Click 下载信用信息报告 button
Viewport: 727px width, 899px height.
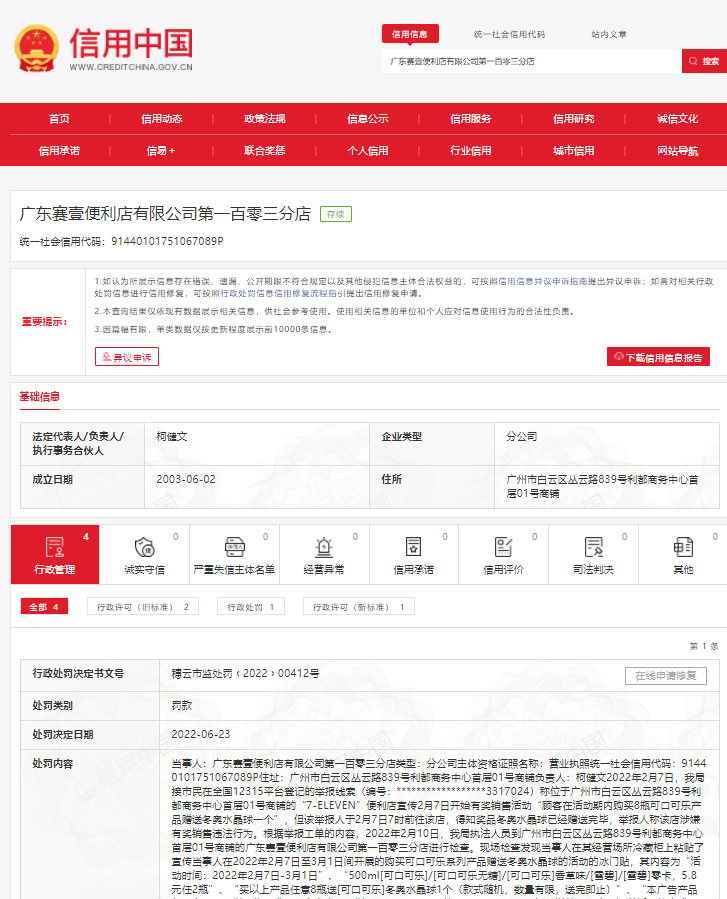(658, 357)
